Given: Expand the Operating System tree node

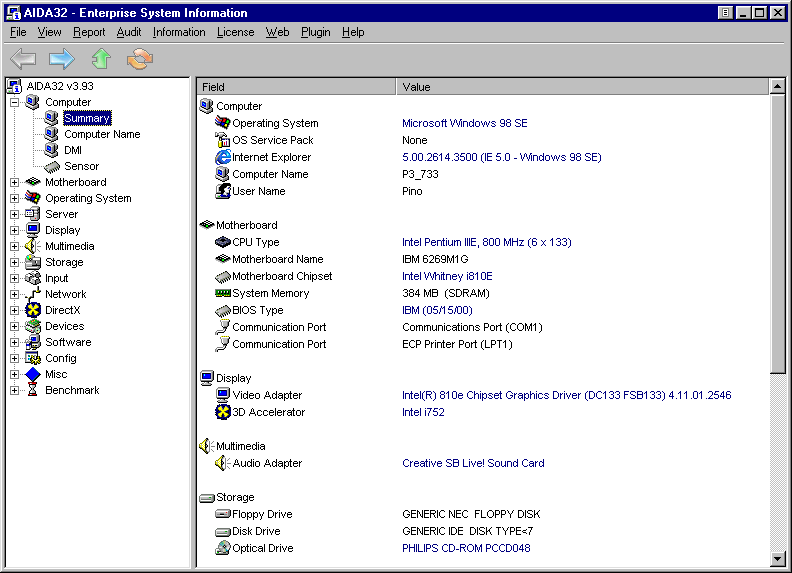Looking at the screenshot, I should [15, 198].
